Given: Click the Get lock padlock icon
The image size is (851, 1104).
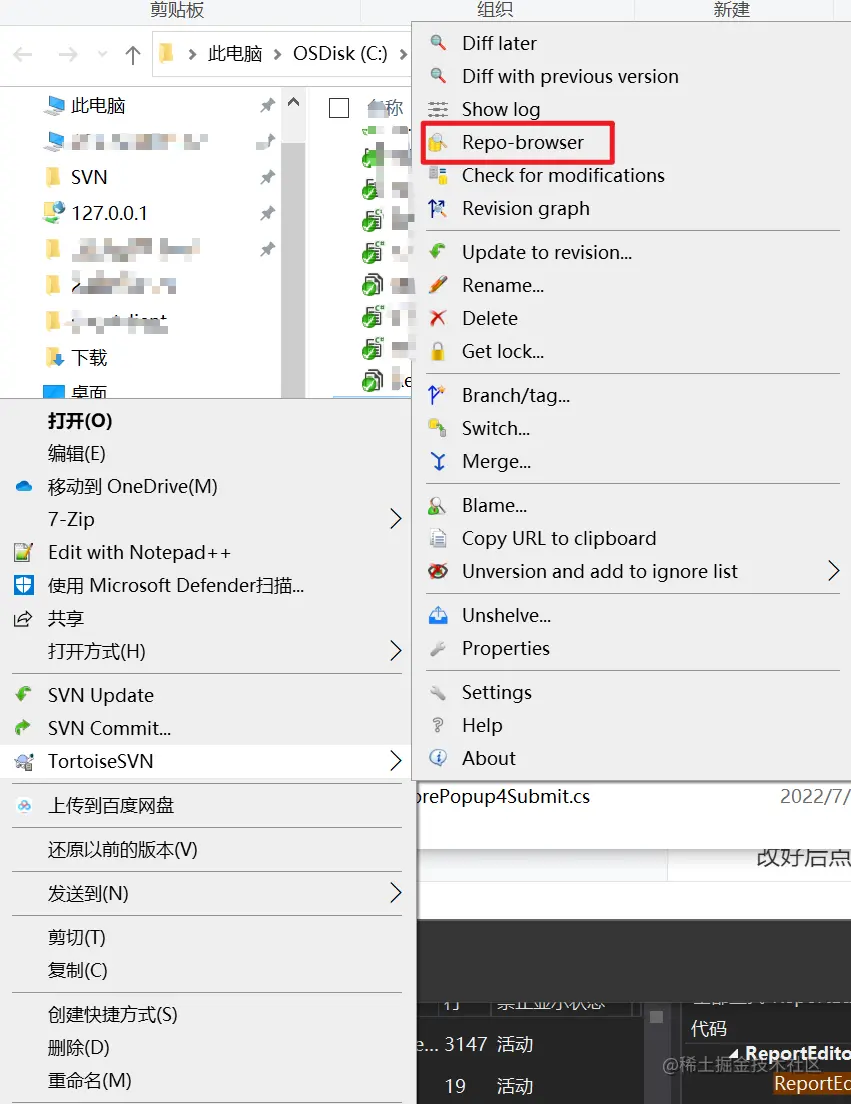Looking at the screenshot, I should 438,351.
